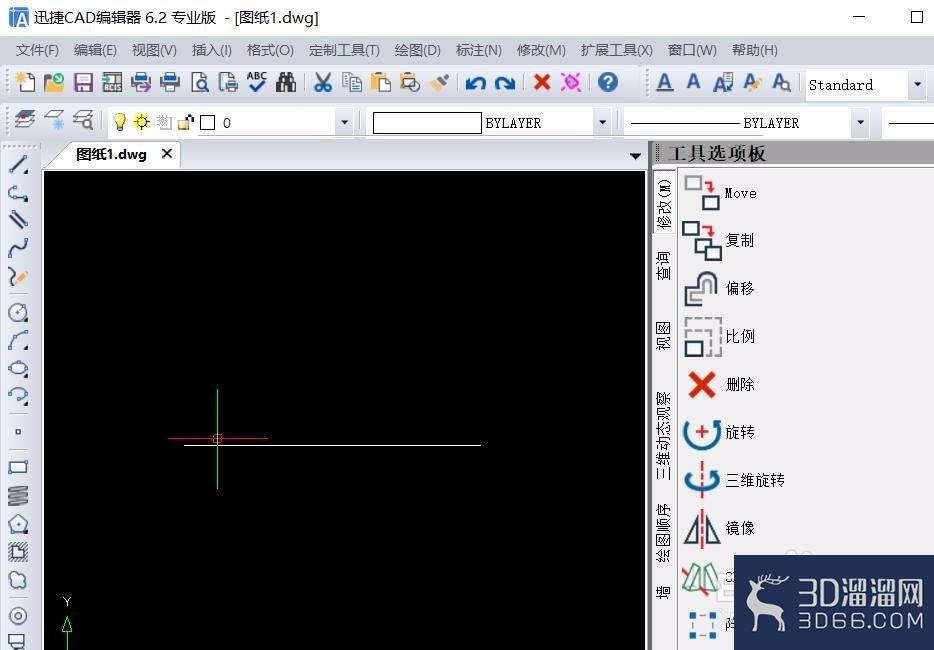Toggle layer on/off light bulb
The height and width of the screenshot is (650, 934).
tap(120, 122)
